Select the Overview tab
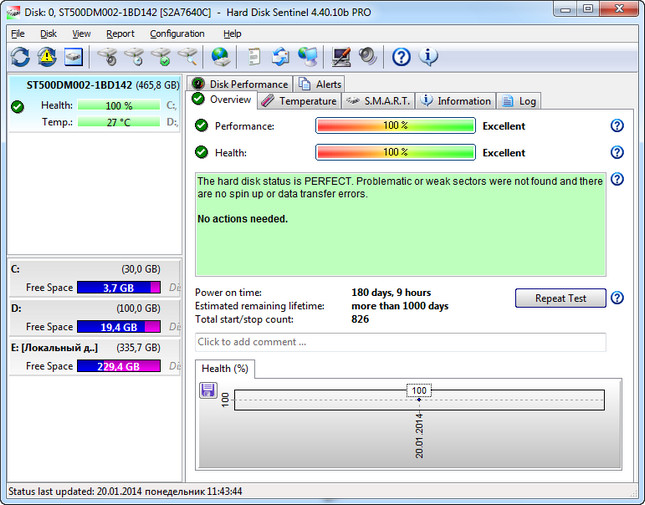645x505 pixels. pos(222,100)
